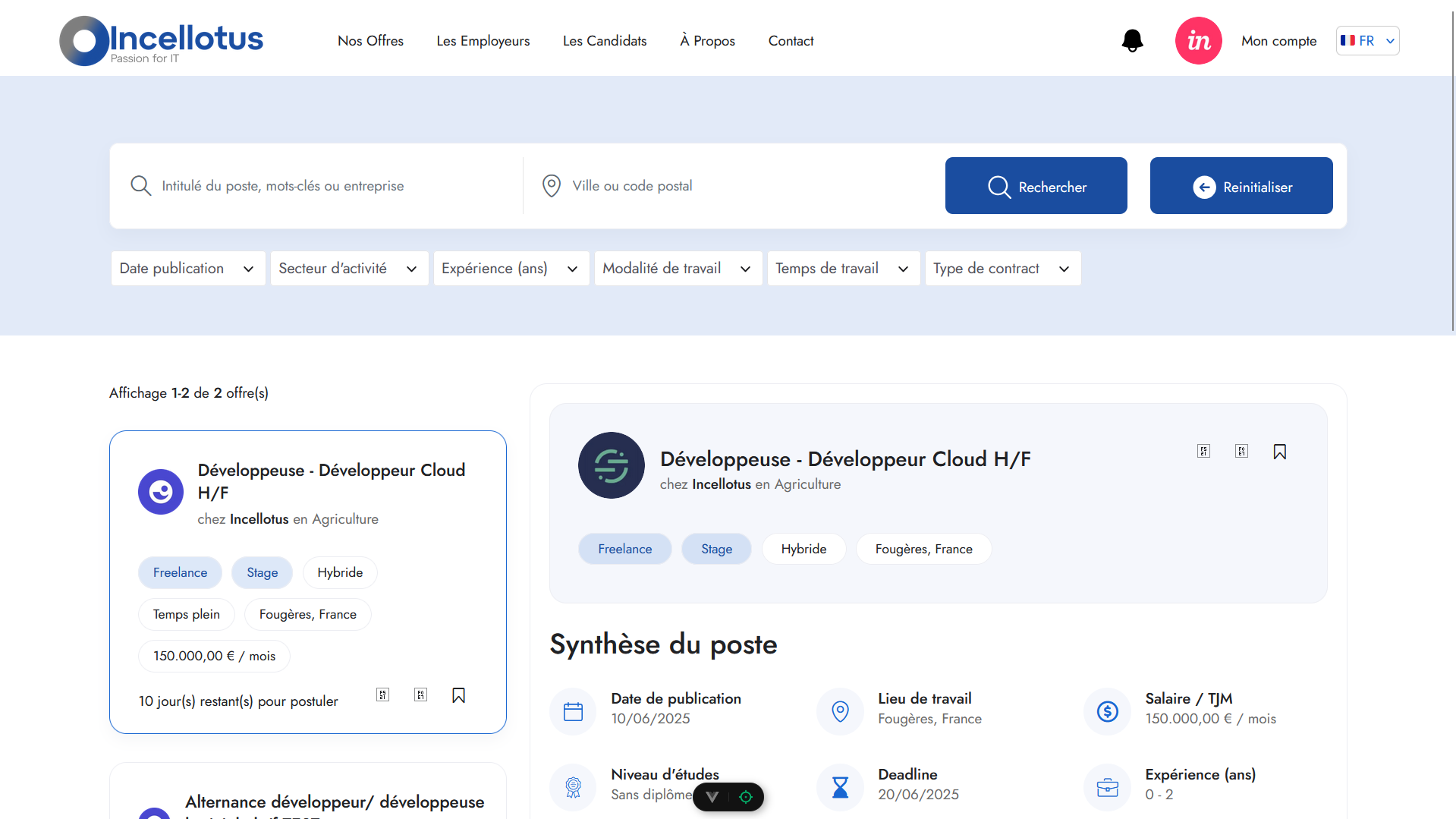The height and width of the screenshot is (819, 1456).
Task: Select the Stage tag in the left card
Action: [262, 572]
